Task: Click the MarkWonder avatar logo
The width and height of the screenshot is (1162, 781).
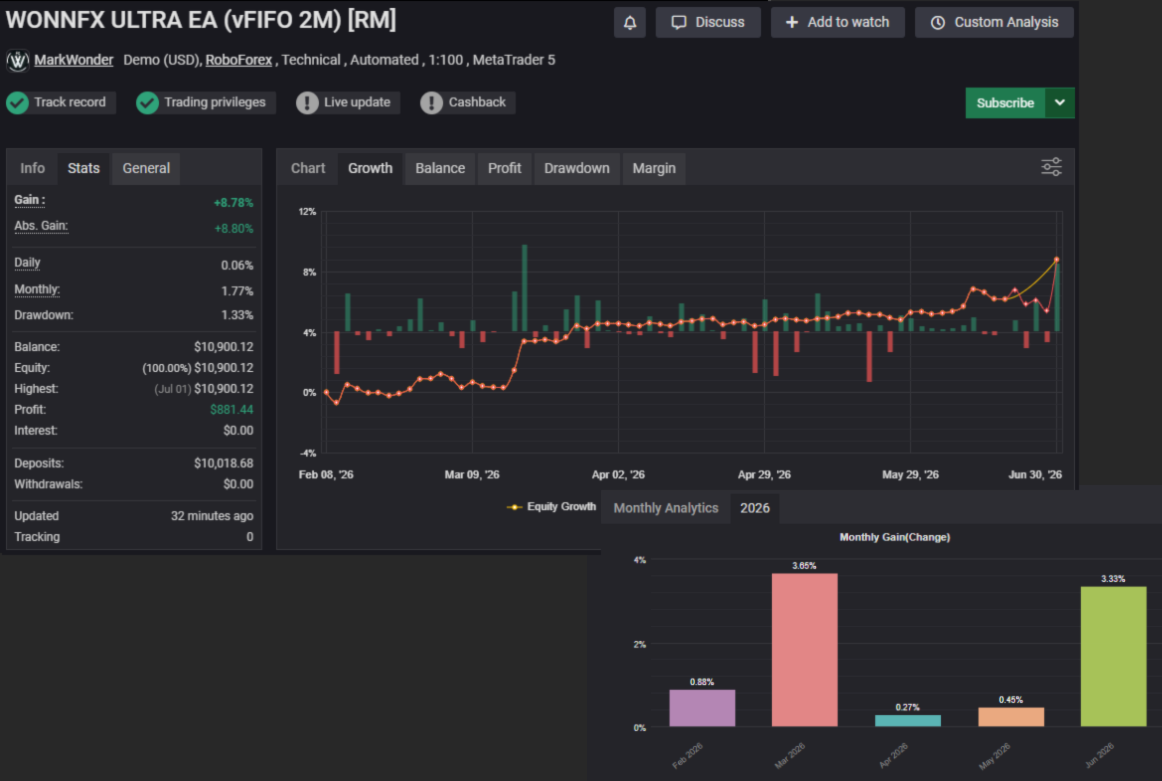Action: 18,60
